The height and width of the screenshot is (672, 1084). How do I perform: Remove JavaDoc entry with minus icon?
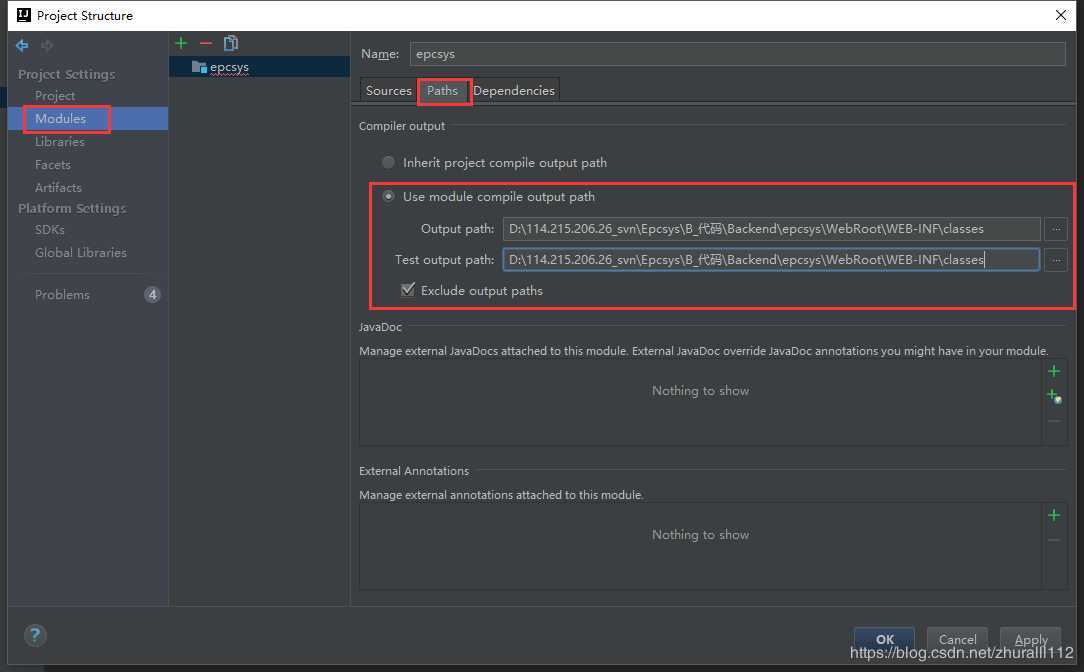pyautogui.click(x=1054, y=421)
